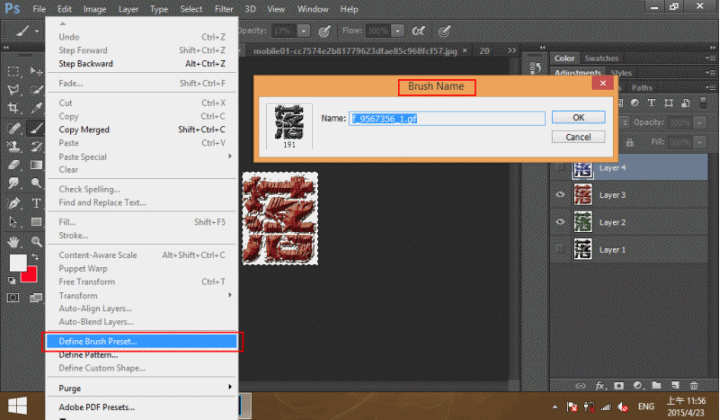The height and width of the screenshot is (420, 720).
Task: Select the Rectangle shape tool
Action: pos(36,222)
